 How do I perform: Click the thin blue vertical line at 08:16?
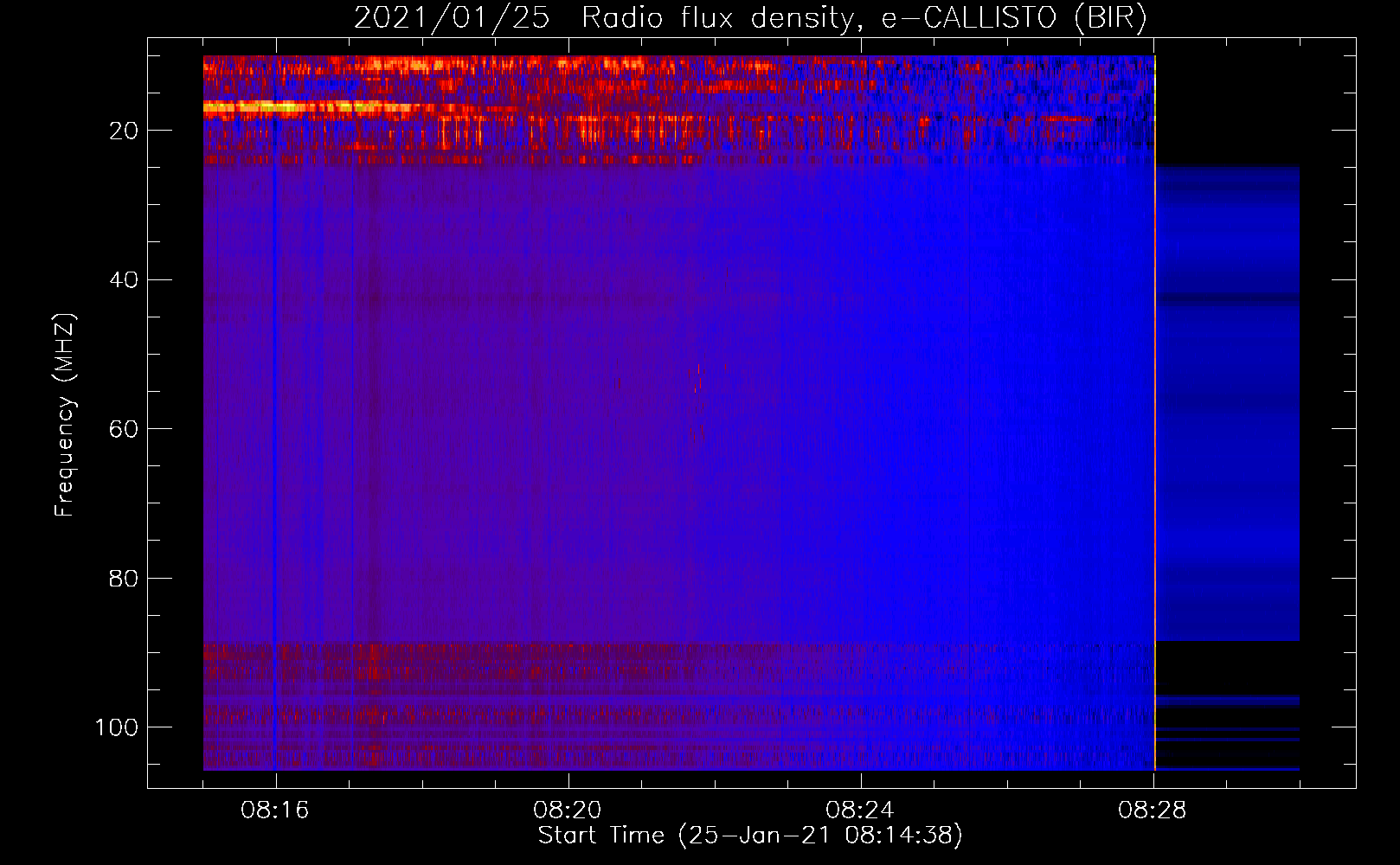tap(275, 413)
